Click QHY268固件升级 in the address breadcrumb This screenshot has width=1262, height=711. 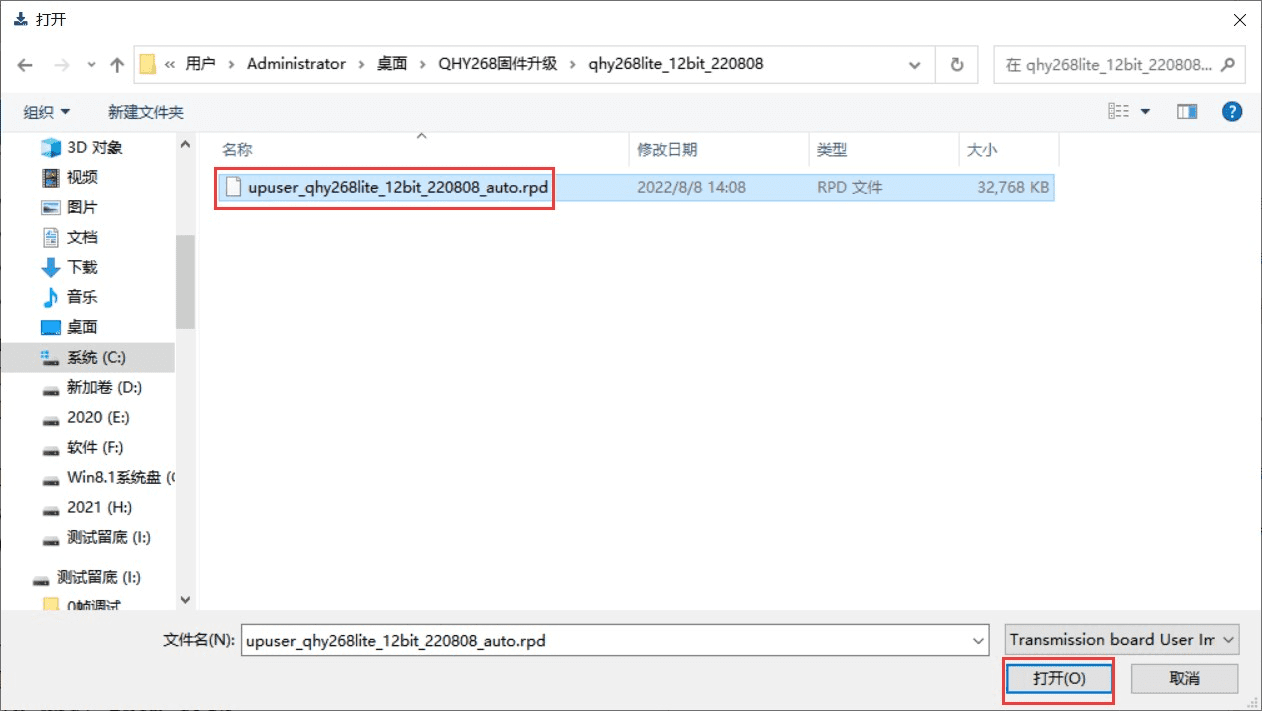click(498, 64)
